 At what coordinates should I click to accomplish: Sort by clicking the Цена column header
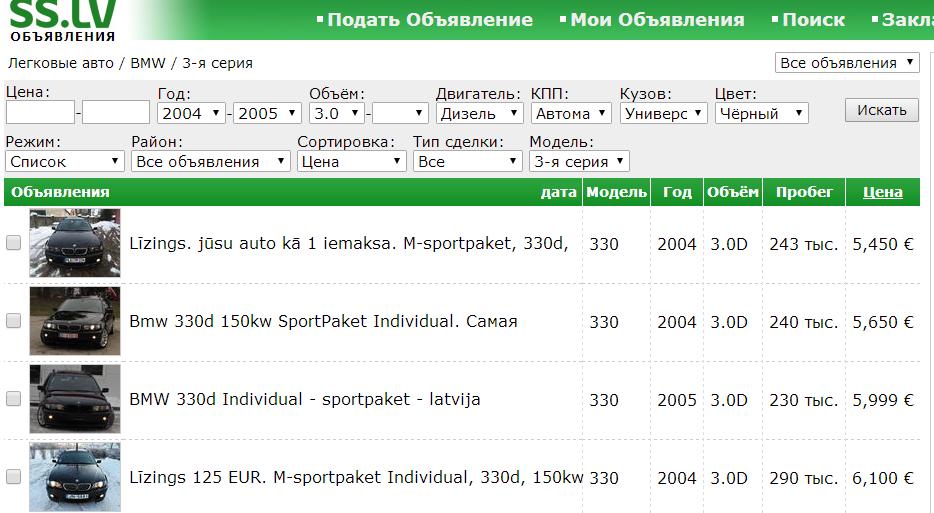point(882,192)
